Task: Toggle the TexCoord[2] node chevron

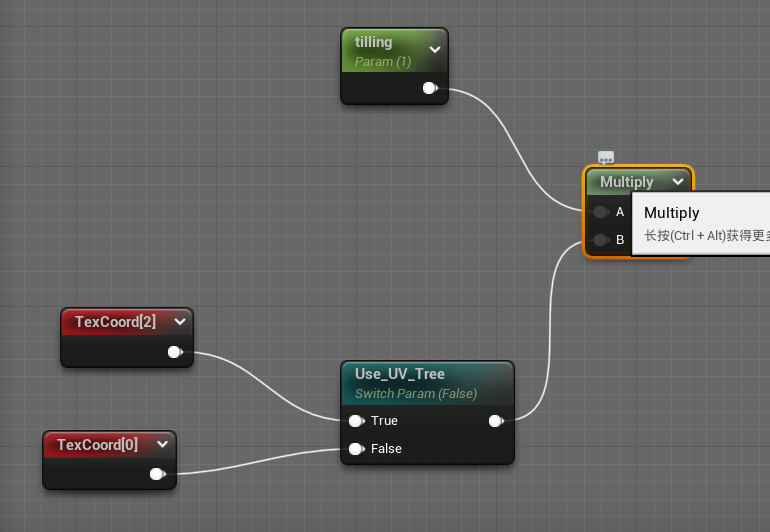Action: (x=180, y=322)
